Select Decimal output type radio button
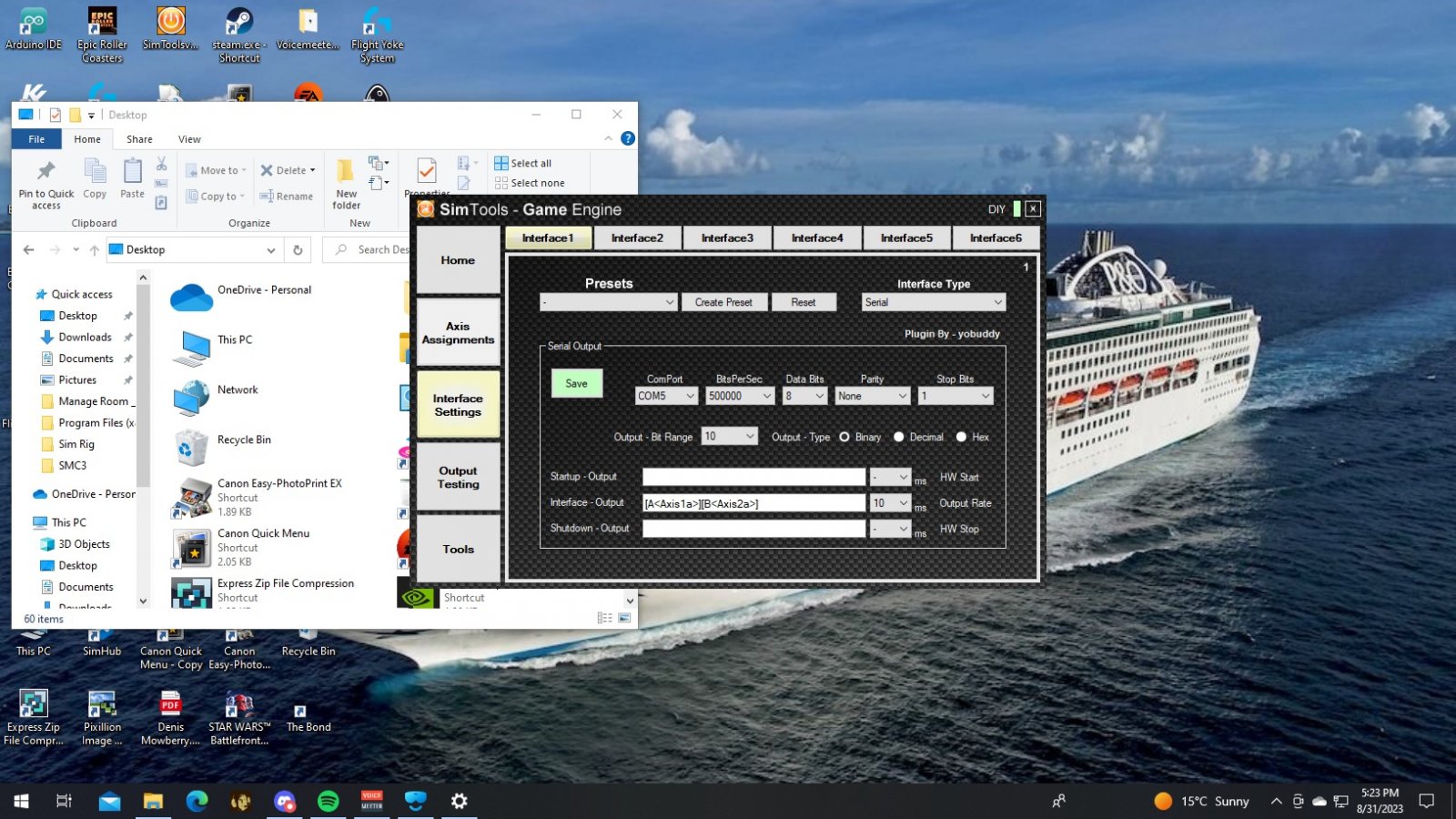The width and height of the screenshot is (1456, 819). point(899,437)
